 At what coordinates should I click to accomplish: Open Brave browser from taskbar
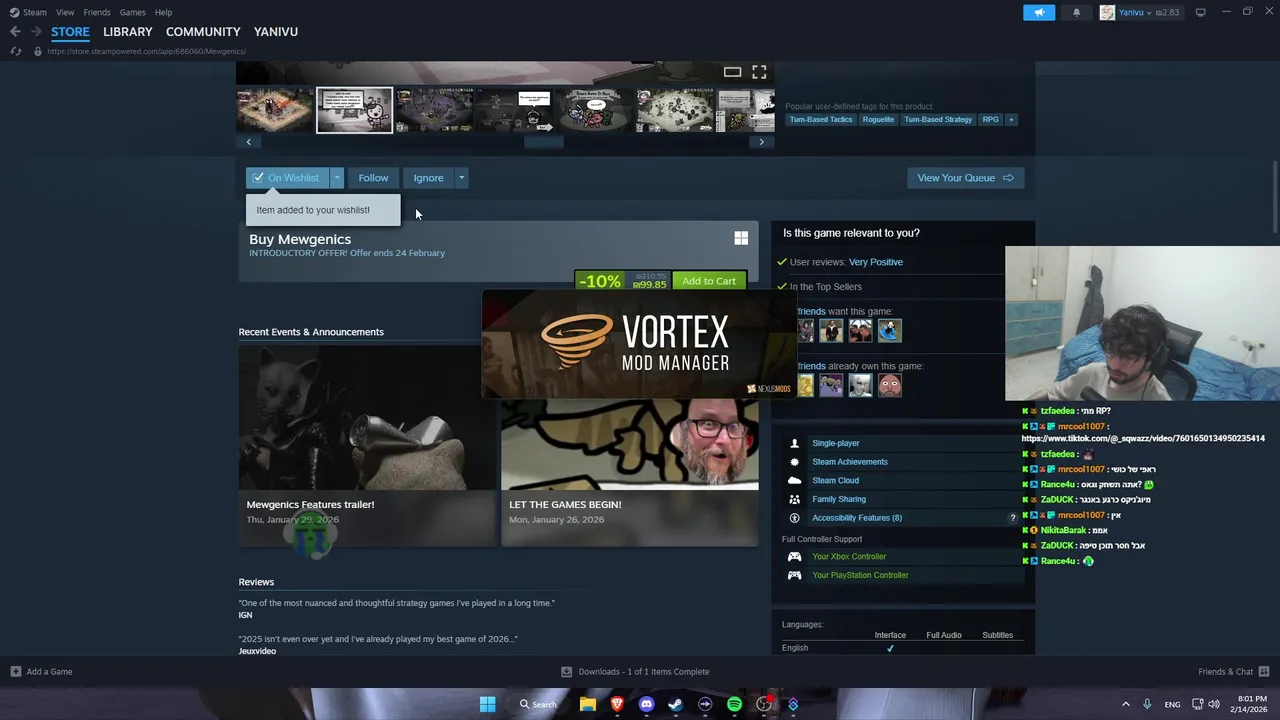617,704
